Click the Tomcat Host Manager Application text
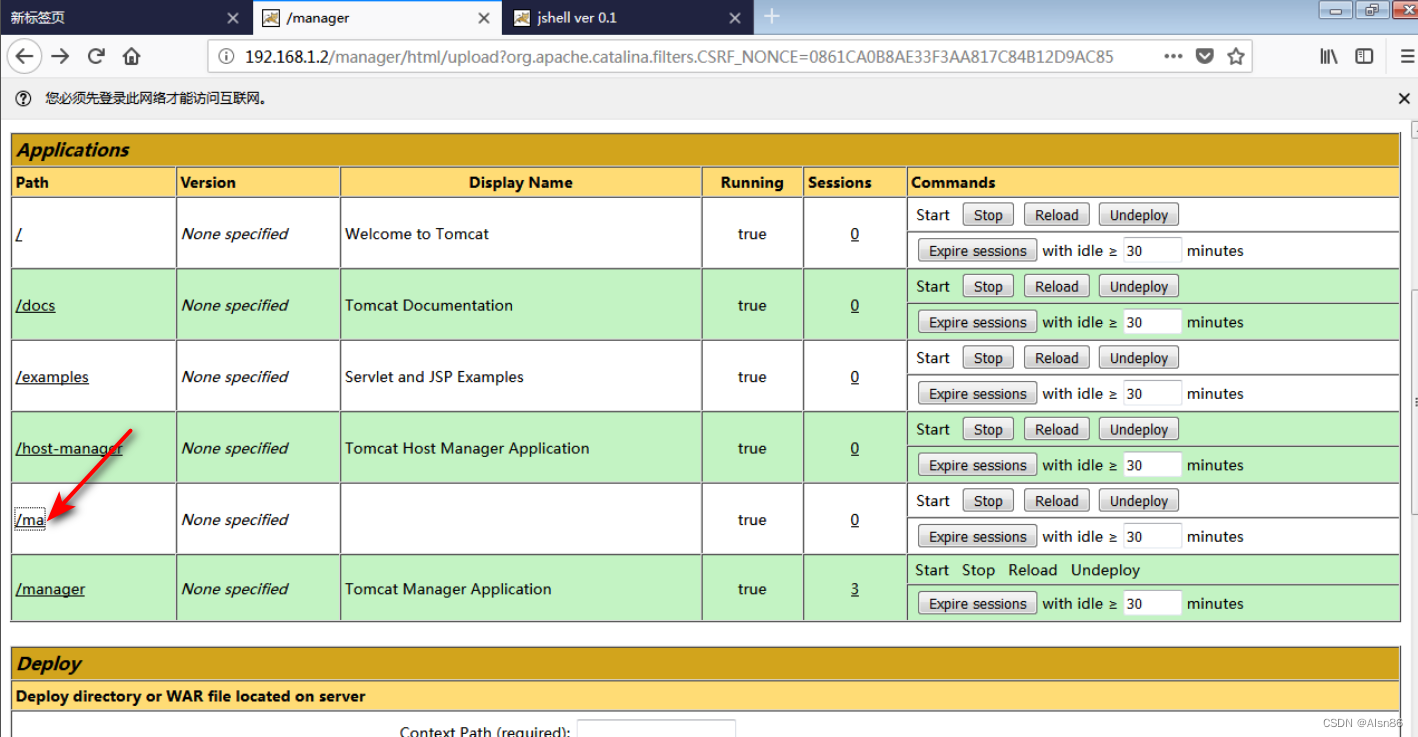 [467, 448]
